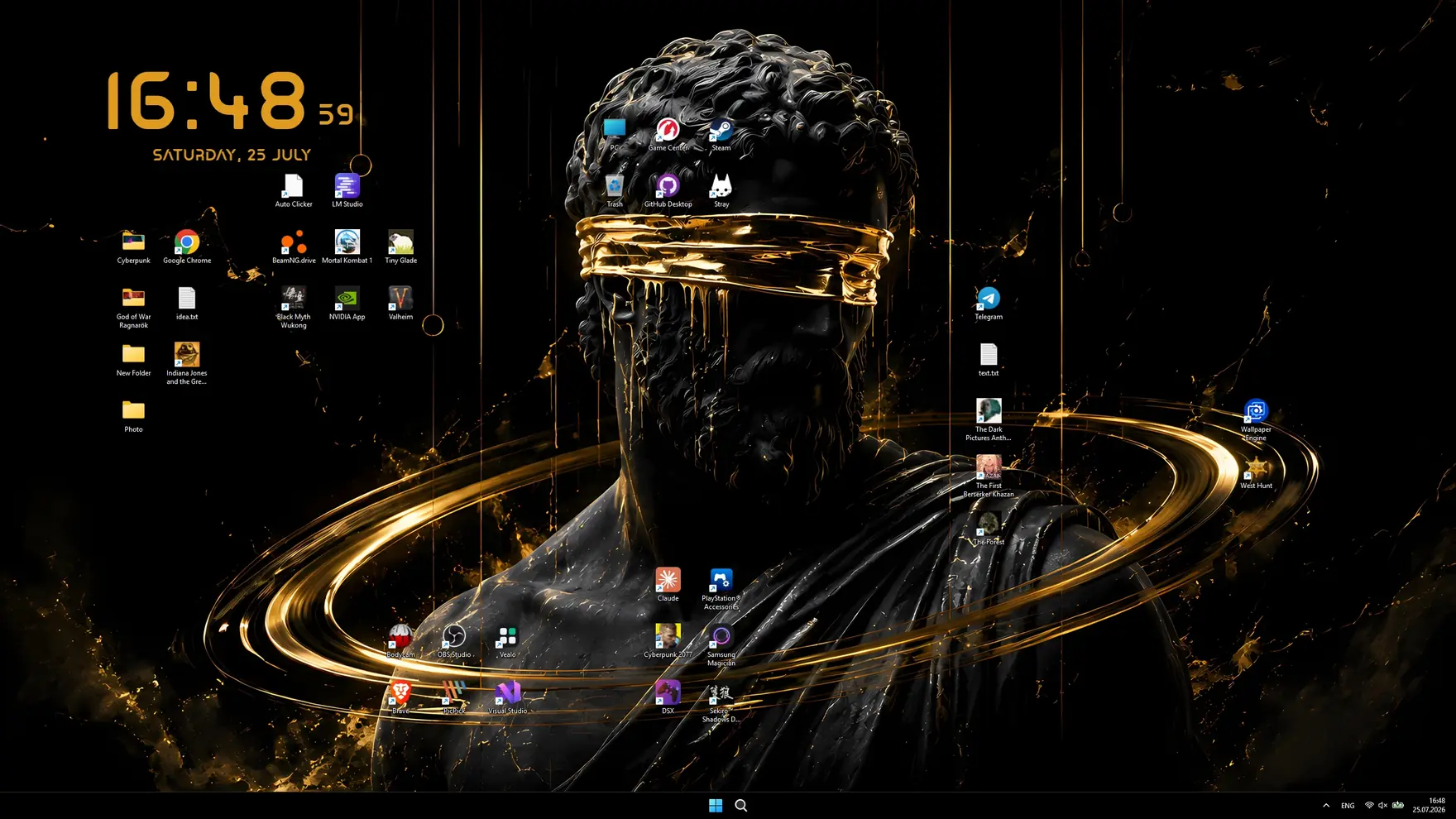Open Wi-Fi network tray icon
The height and width of the screenshot is (819, 1456).
(1369, 806)
